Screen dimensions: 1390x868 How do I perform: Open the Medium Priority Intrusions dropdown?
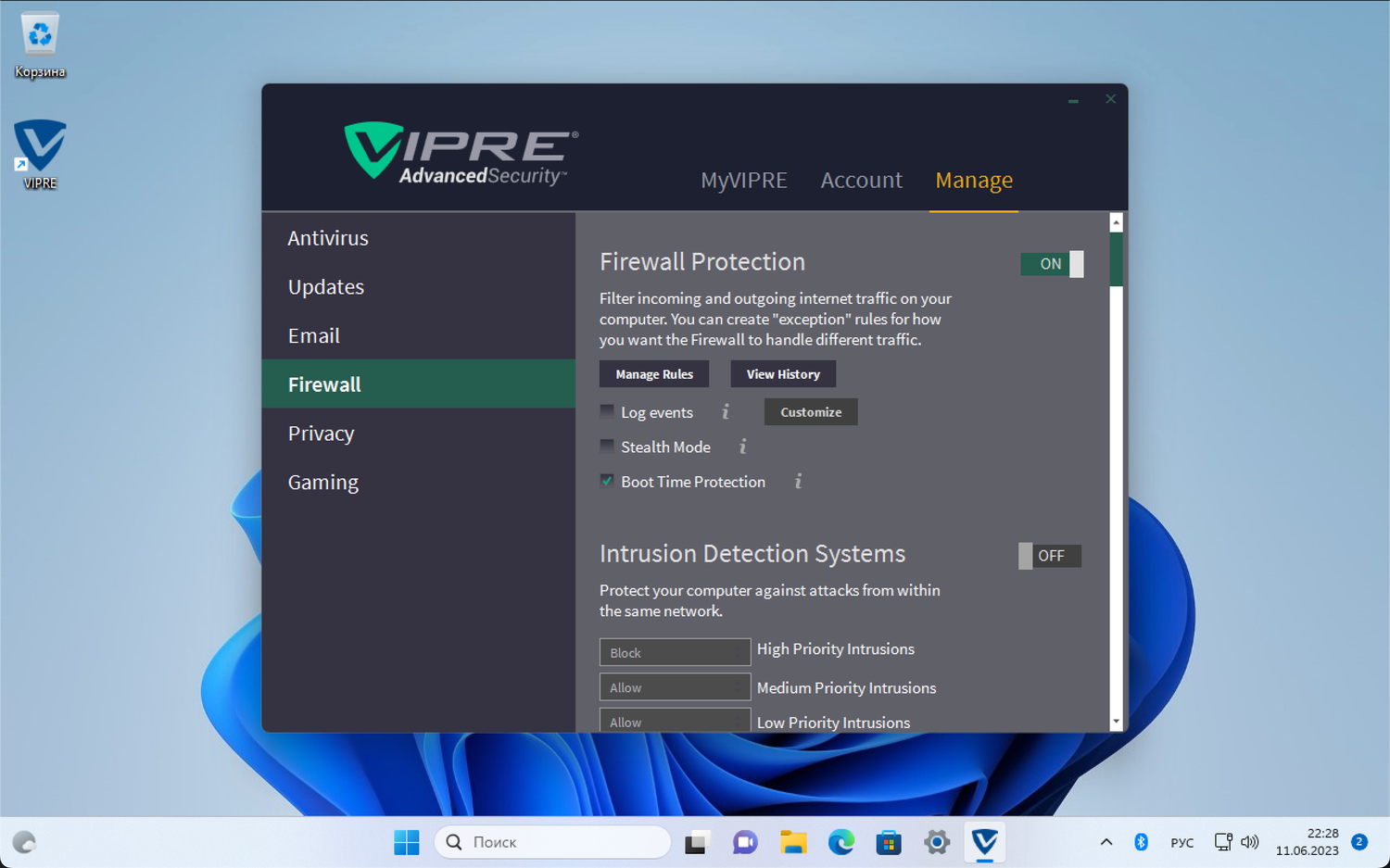(675, 687)
